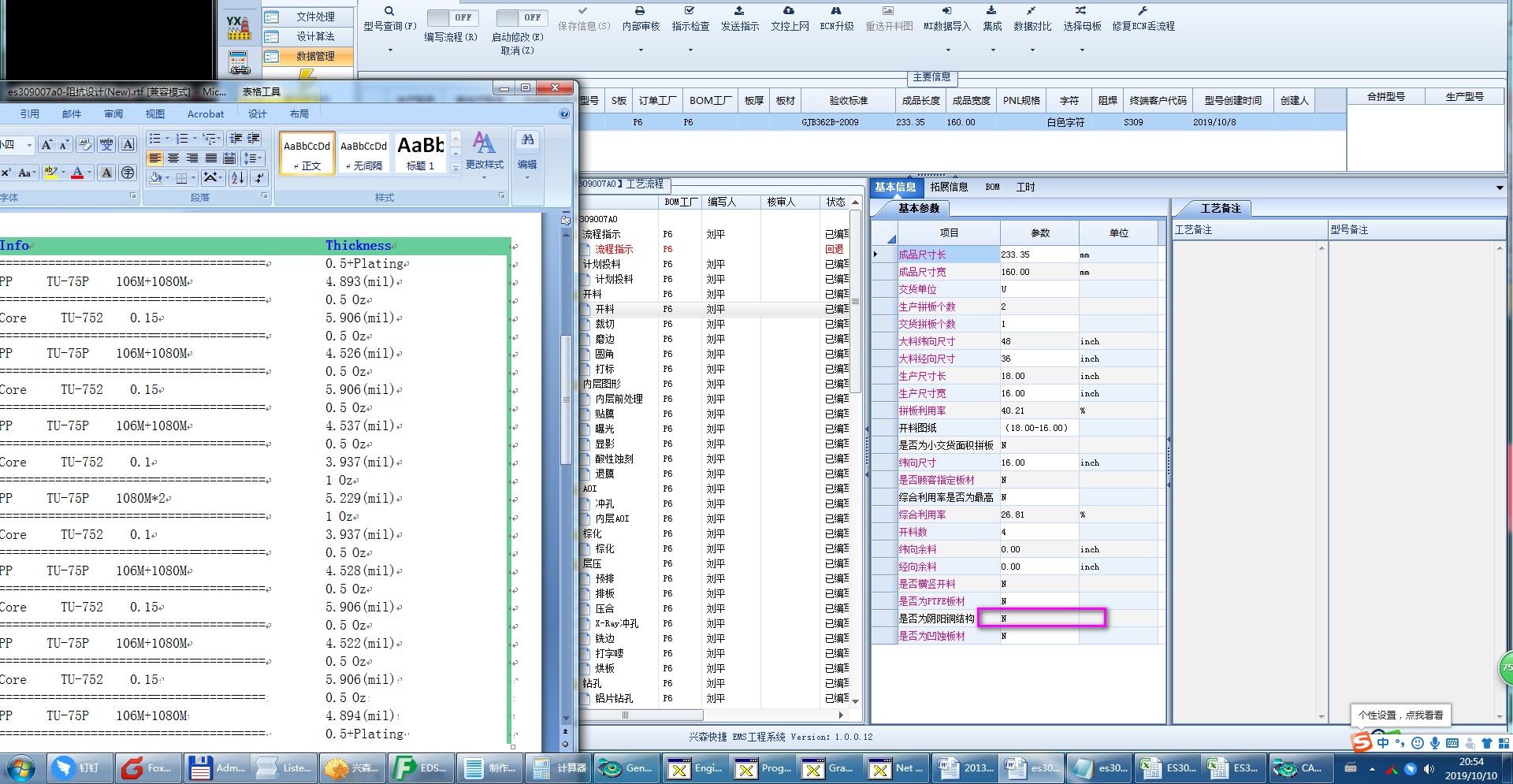The height and width of the screenshot is (784, 1513).
Task: Apply the 无间隔 style in Word
Action: [363, 154]
